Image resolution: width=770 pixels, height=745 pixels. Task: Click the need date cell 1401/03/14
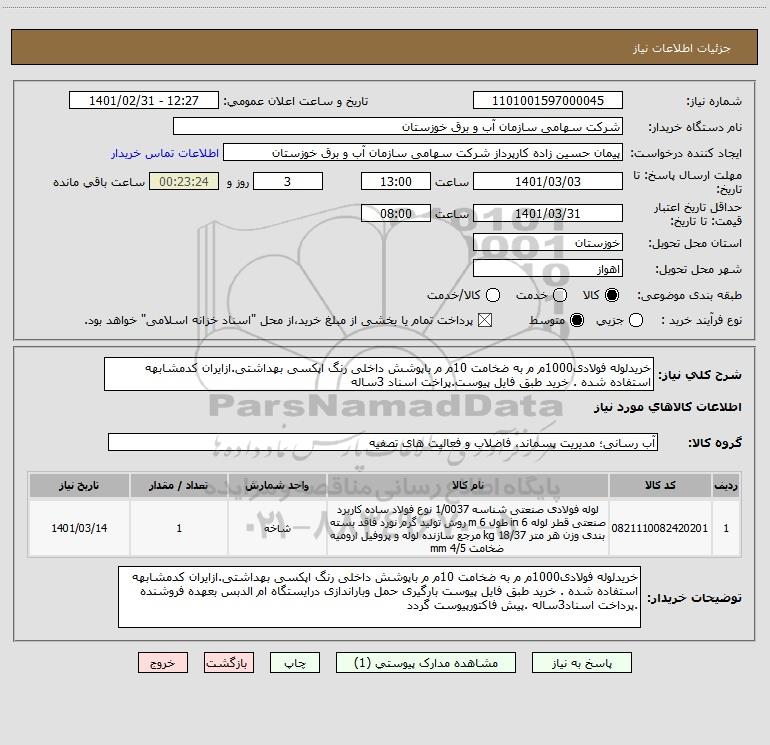point(79,528)
